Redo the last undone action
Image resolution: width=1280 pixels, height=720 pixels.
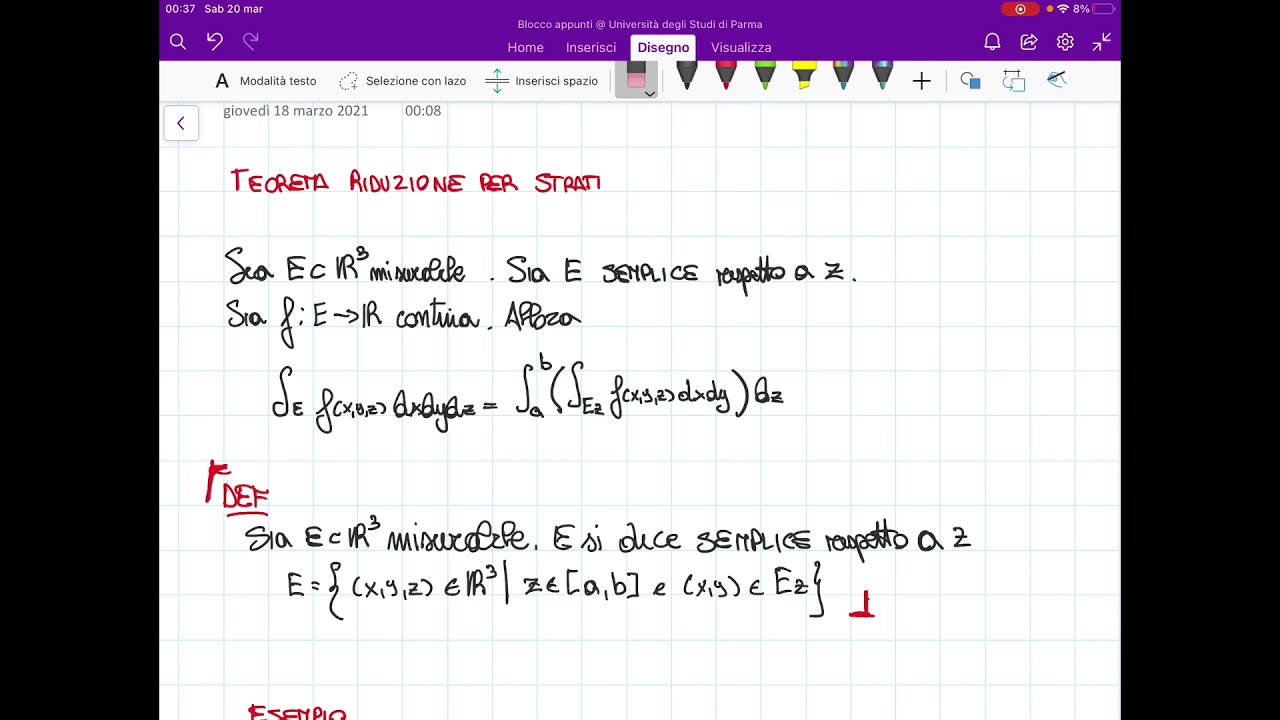251,41
